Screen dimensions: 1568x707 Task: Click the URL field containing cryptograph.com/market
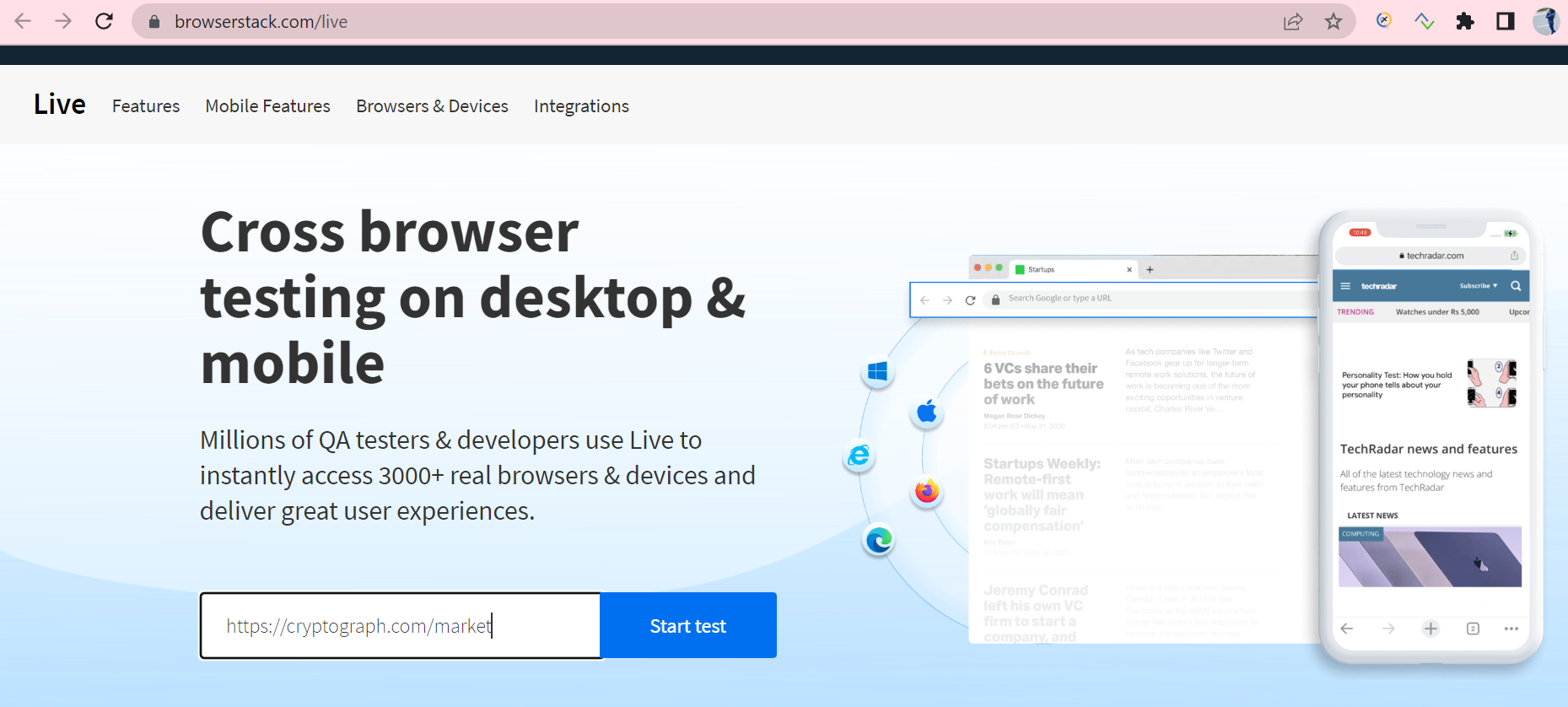point(401,625)
